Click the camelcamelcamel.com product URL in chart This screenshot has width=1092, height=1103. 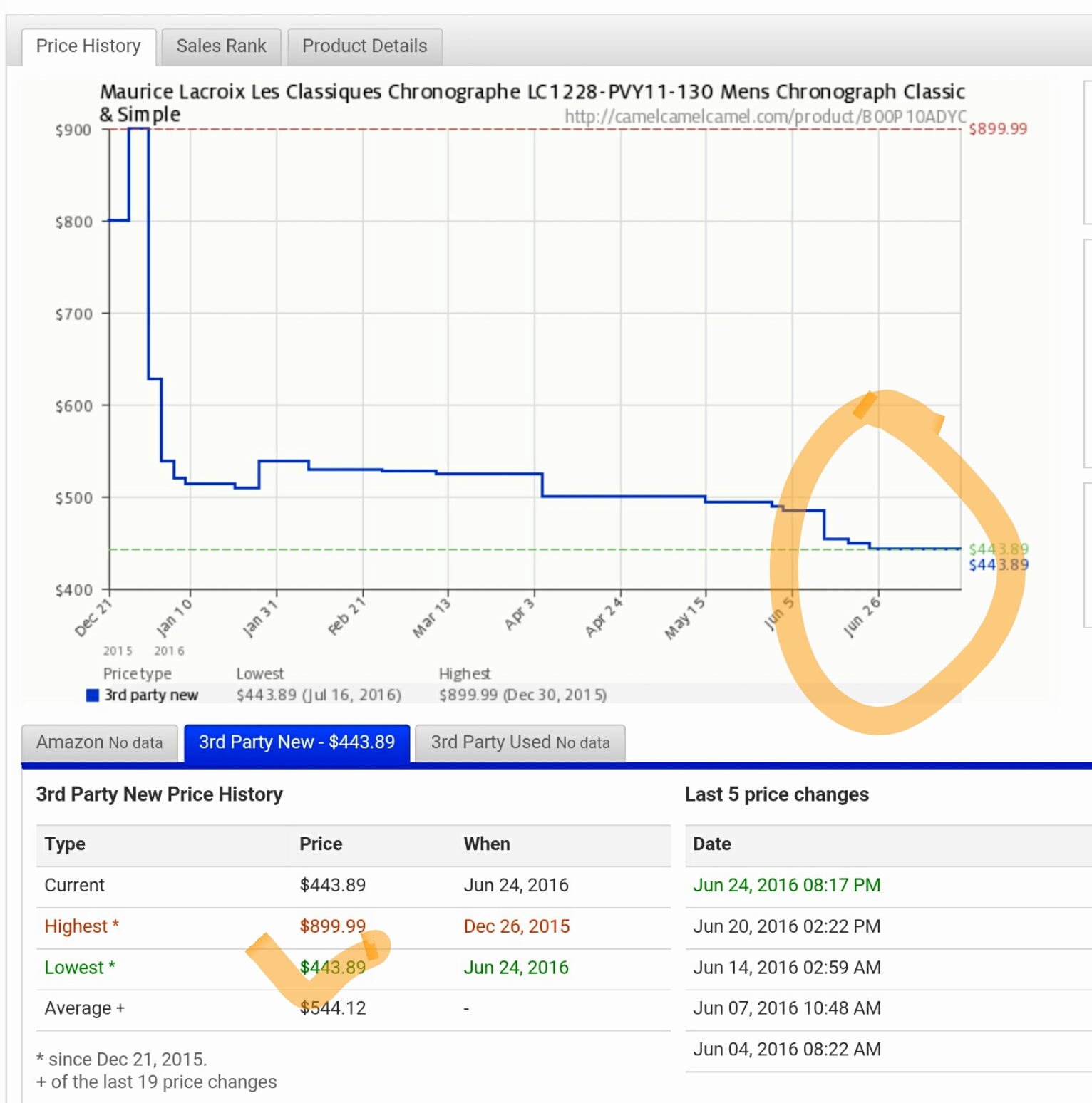765,116
